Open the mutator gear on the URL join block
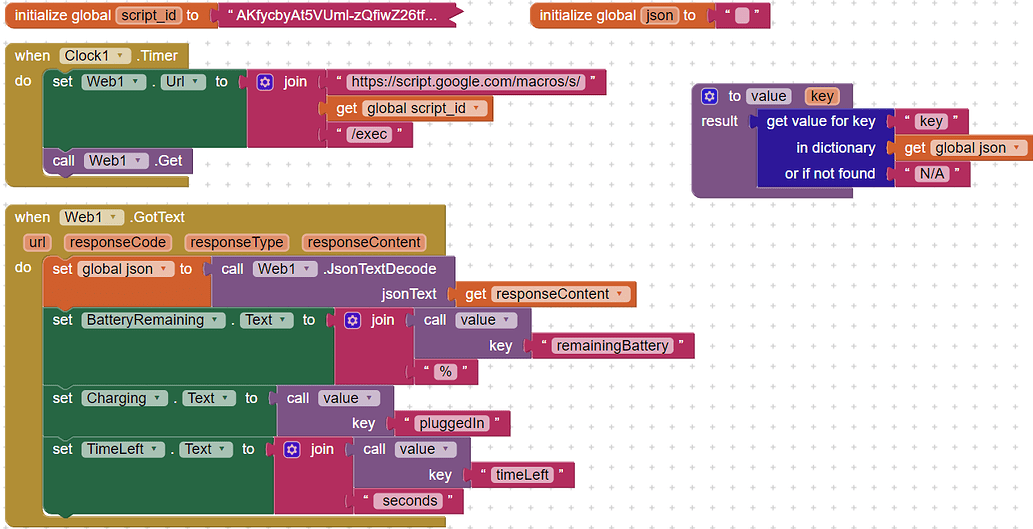1033x529 pixels. tap(265, 82)
